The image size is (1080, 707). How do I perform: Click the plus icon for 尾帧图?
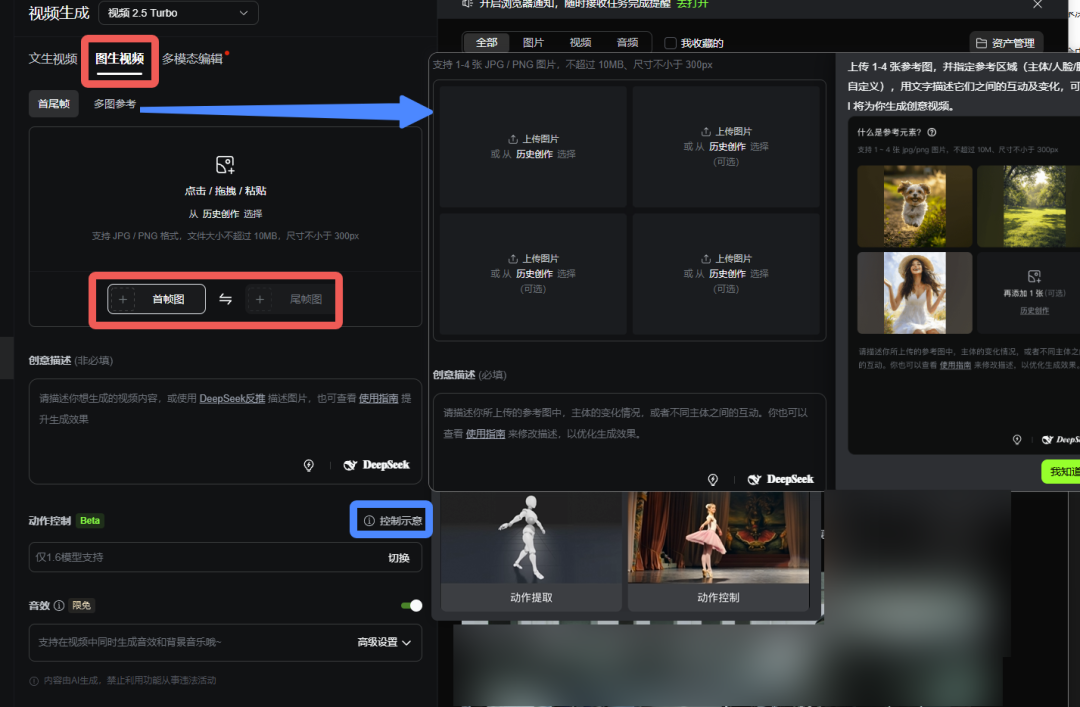(260, 299)
